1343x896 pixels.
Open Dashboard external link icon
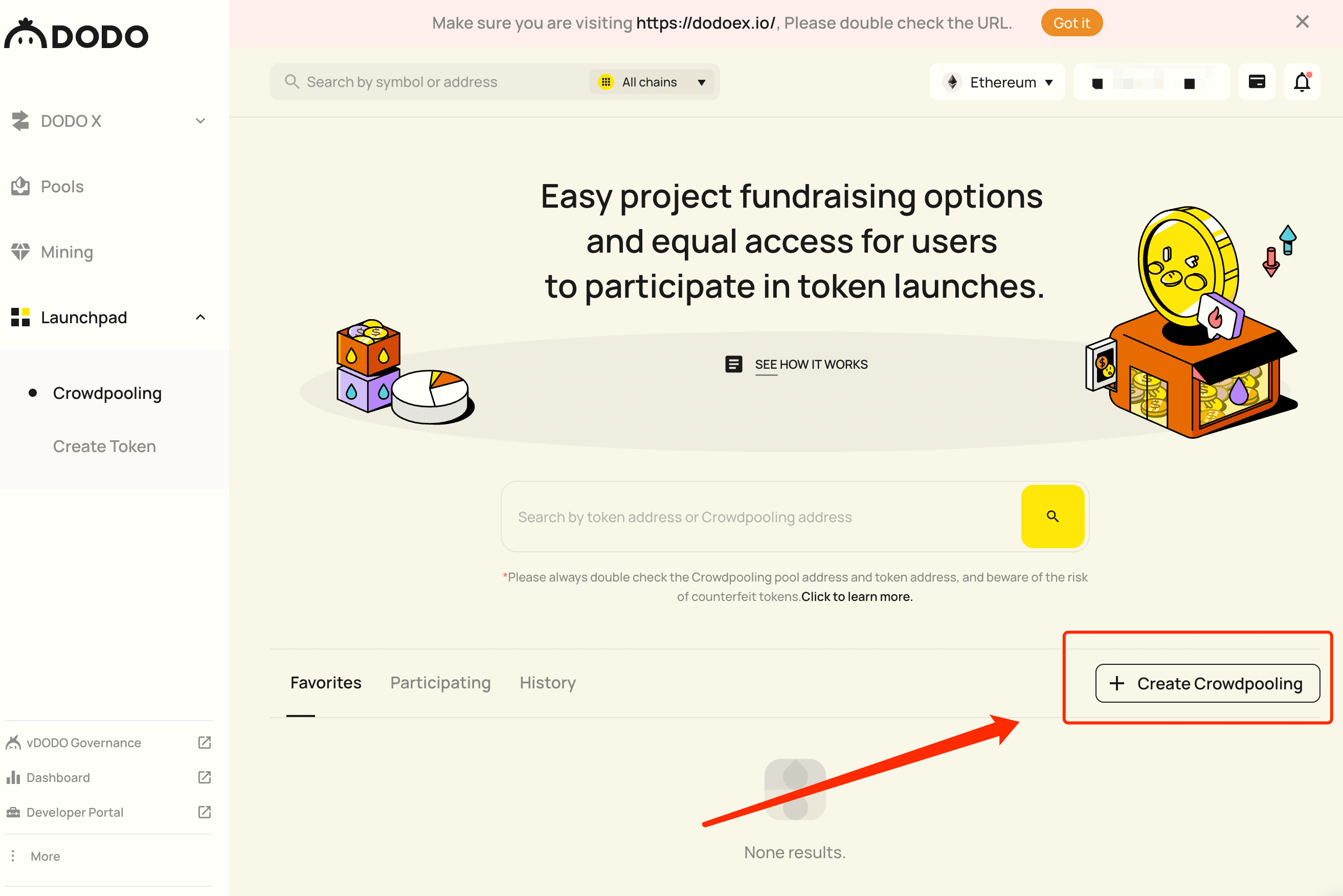pos(205,777)
